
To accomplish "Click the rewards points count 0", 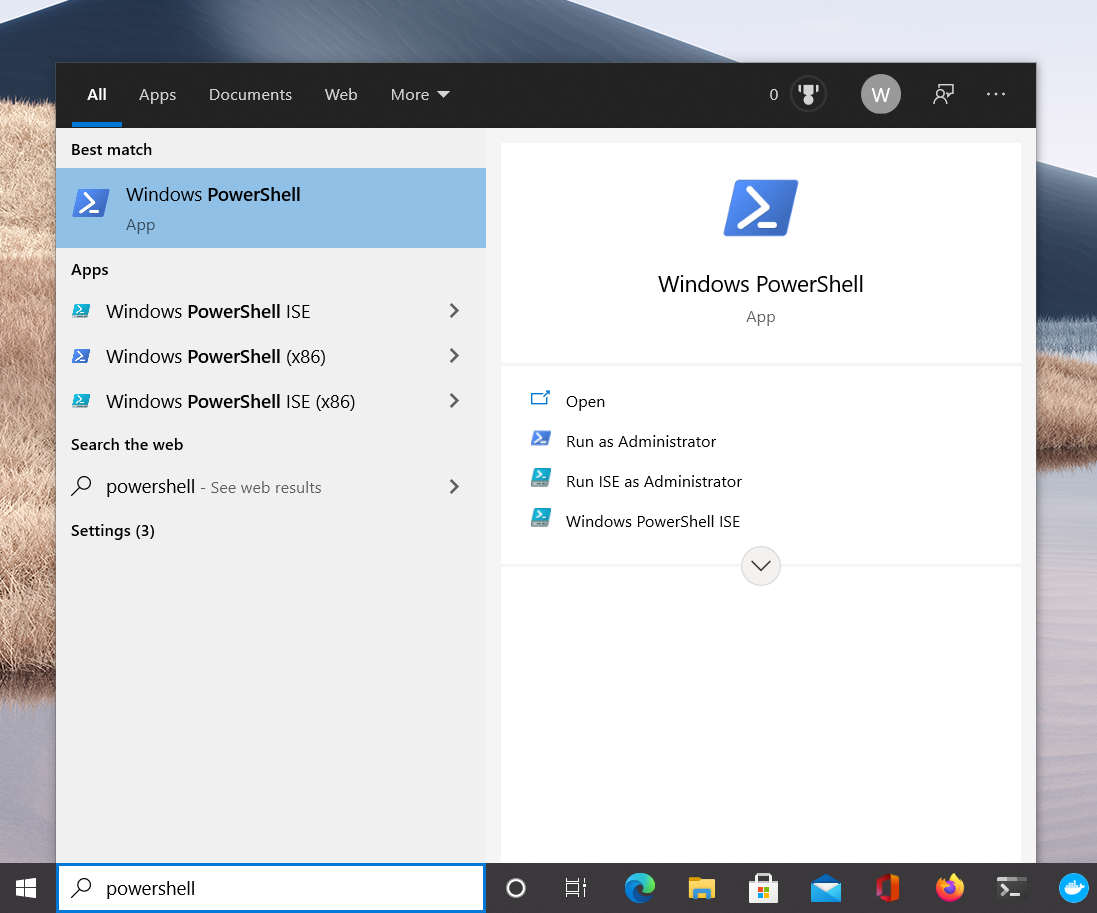I will pyautogui.click(x=773, y=94).
